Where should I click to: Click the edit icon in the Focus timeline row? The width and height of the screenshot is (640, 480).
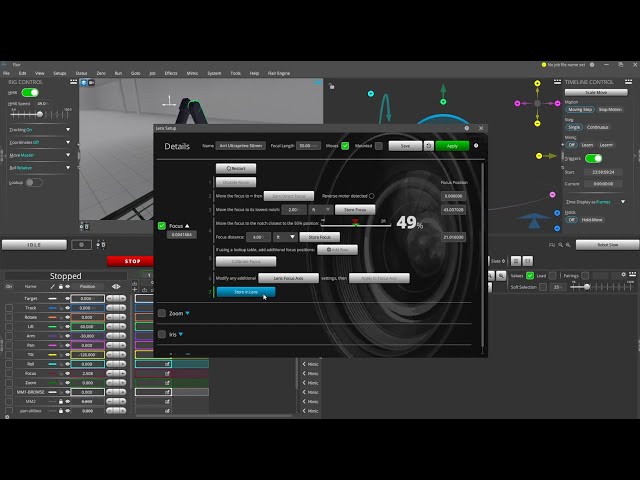pyautogui.click(x=167, y=373)
